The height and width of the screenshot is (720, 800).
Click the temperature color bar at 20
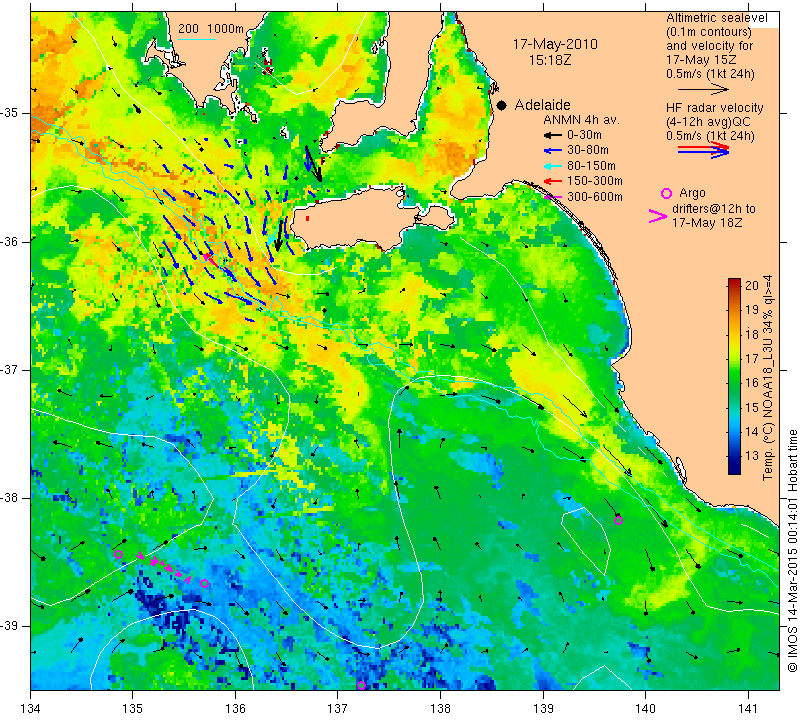[734, 285]
